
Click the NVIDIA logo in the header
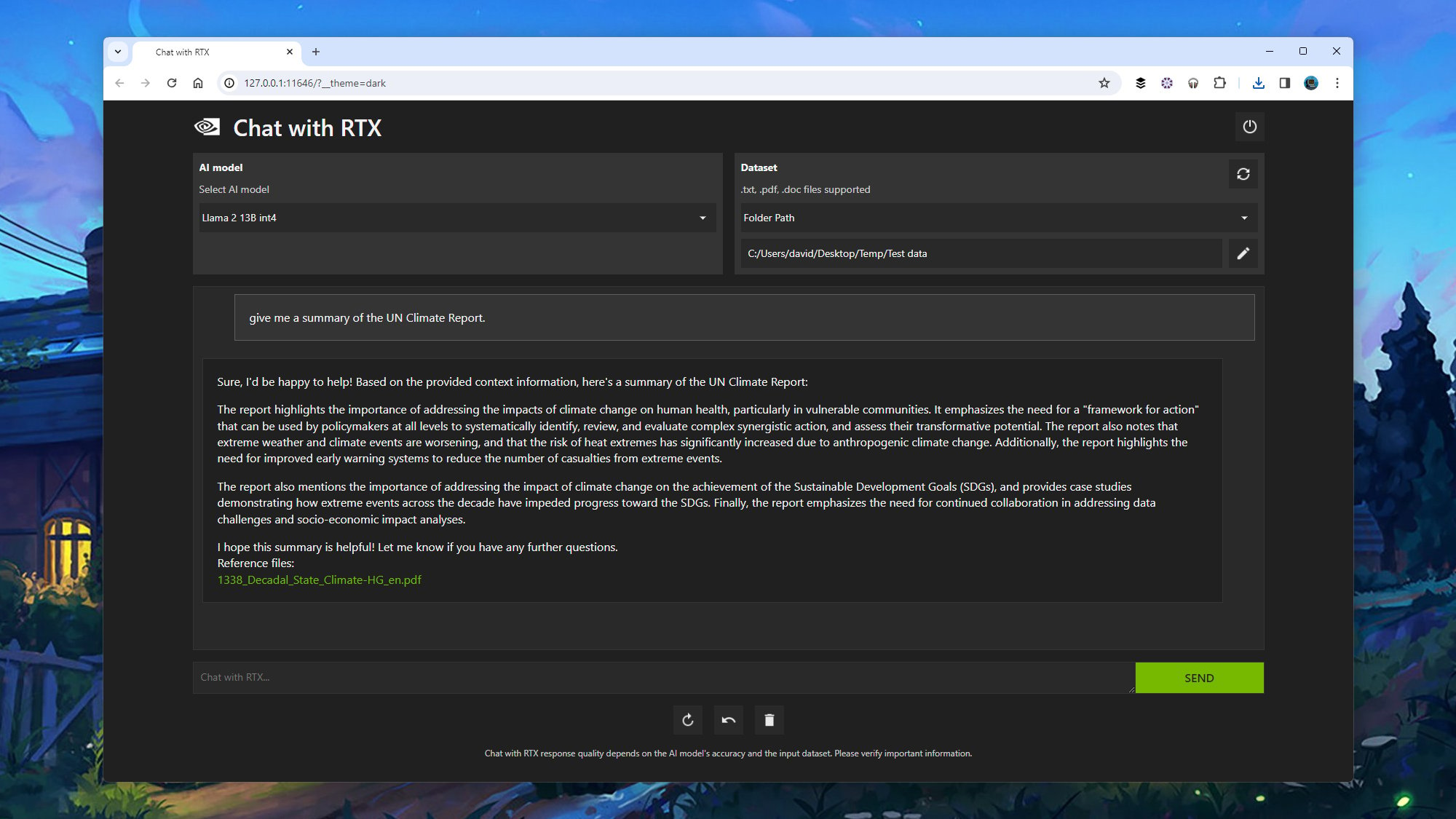tap(207, 127)
